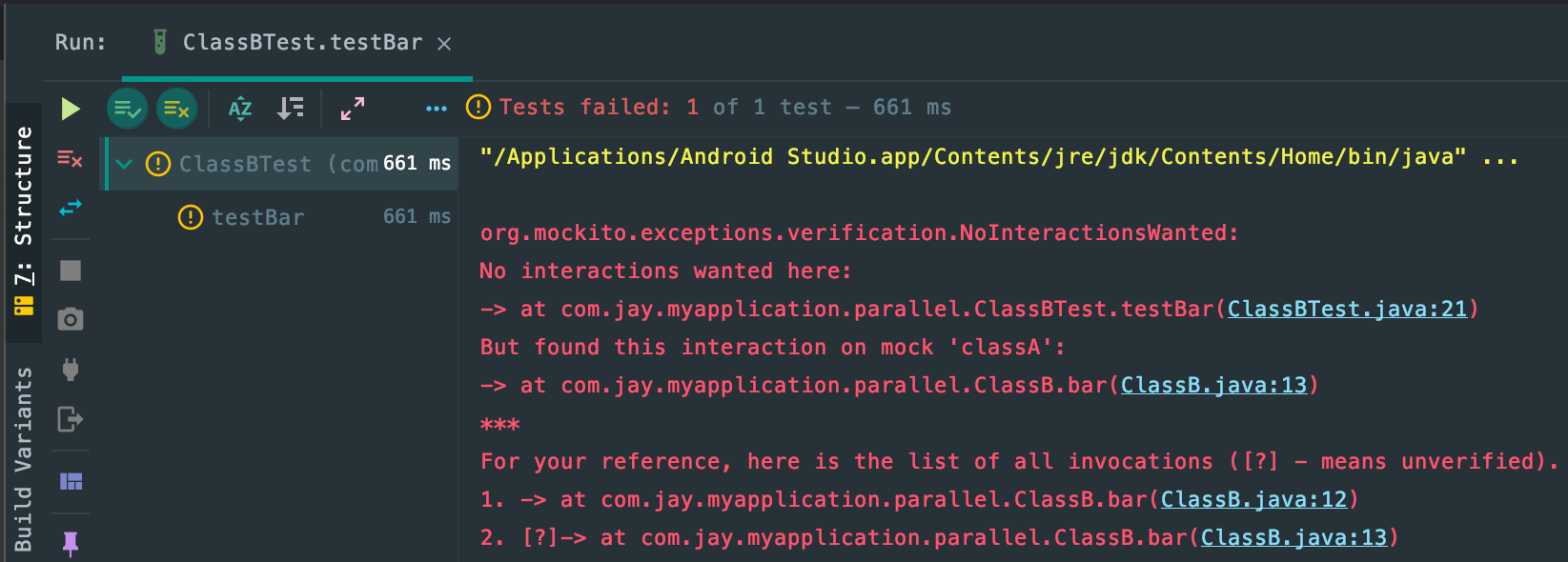Rerun the test with the green play icon

[x=70, y=109]
